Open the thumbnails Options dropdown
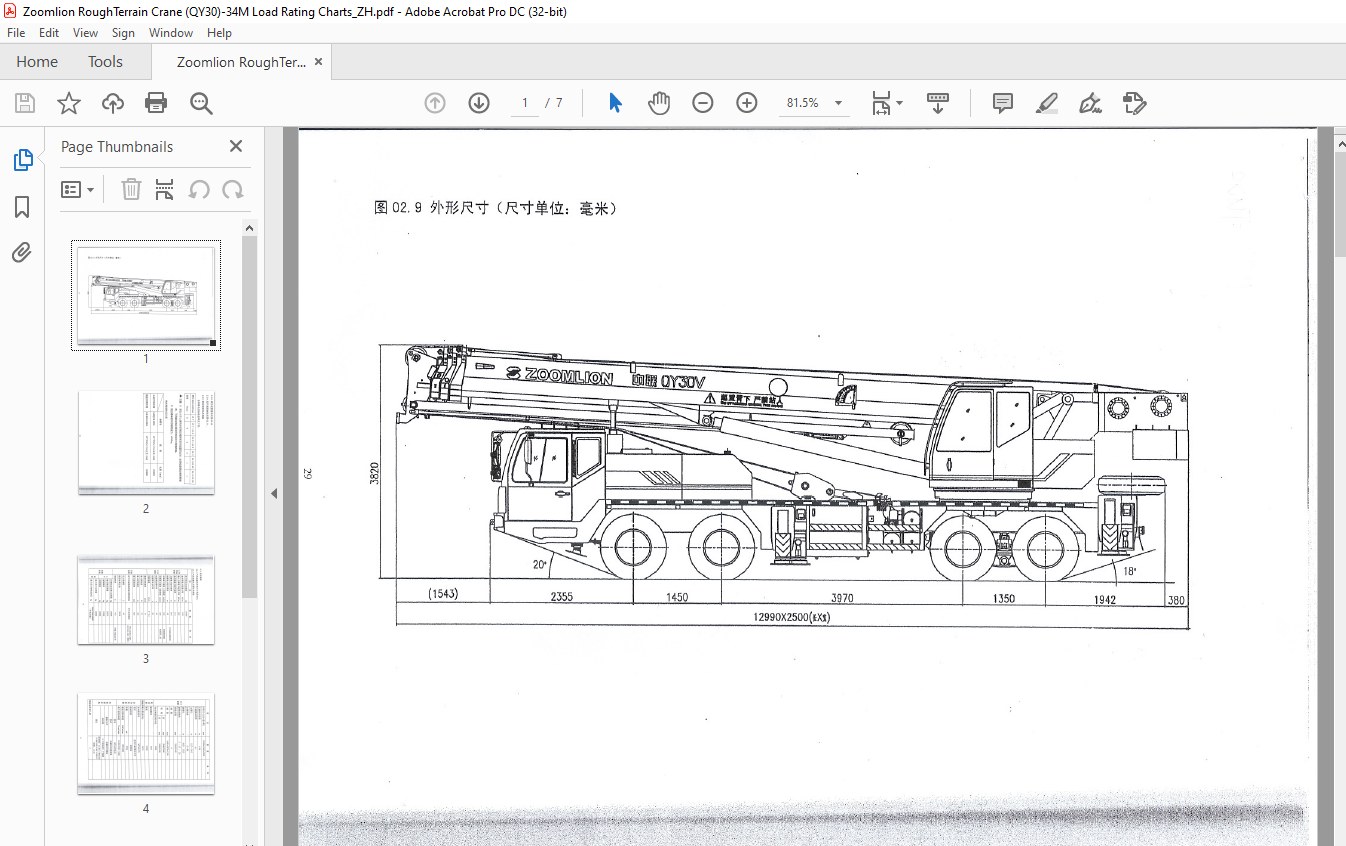This screenshot has width=1346, height=846. pos(78,189)
